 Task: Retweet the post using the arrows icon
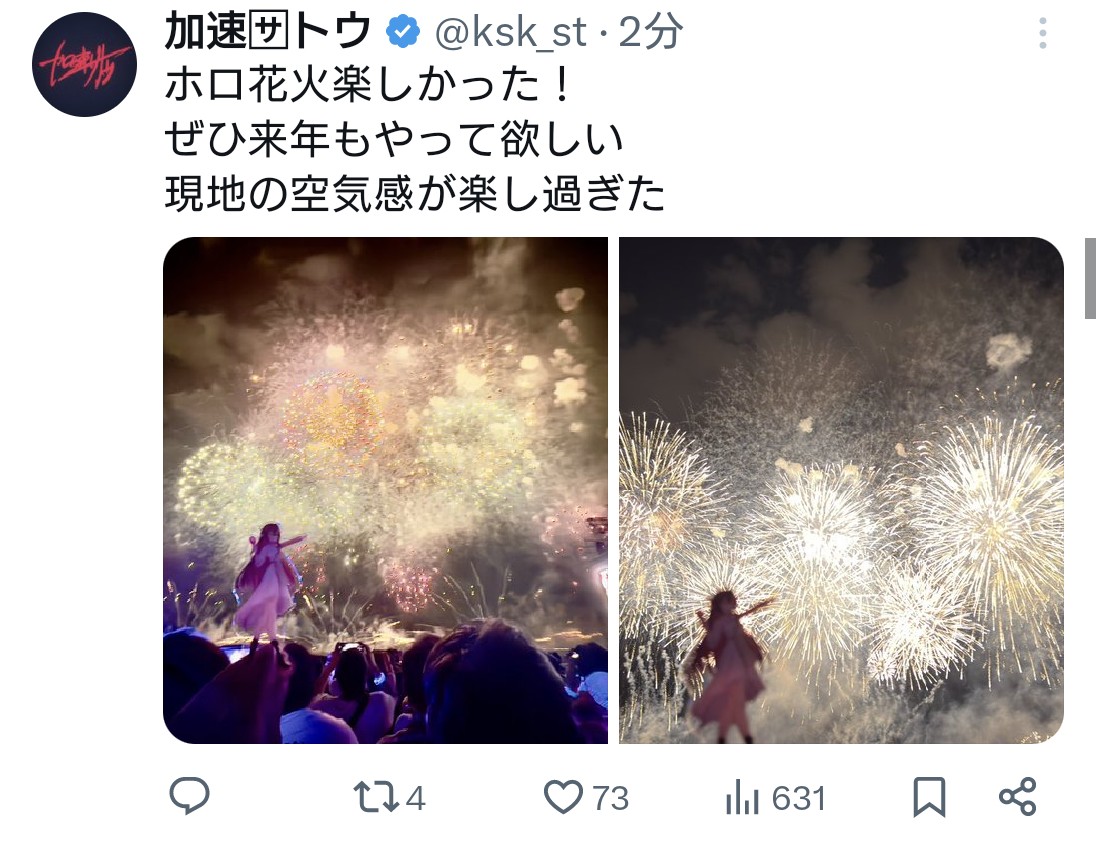(376, 797)
